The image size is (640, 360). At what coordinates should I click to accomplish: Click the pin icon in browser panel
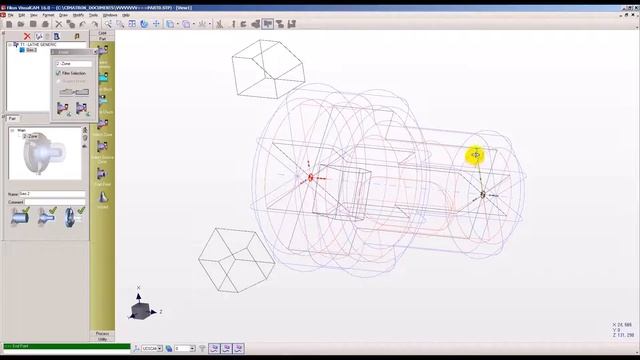click(x=77, y=36)
